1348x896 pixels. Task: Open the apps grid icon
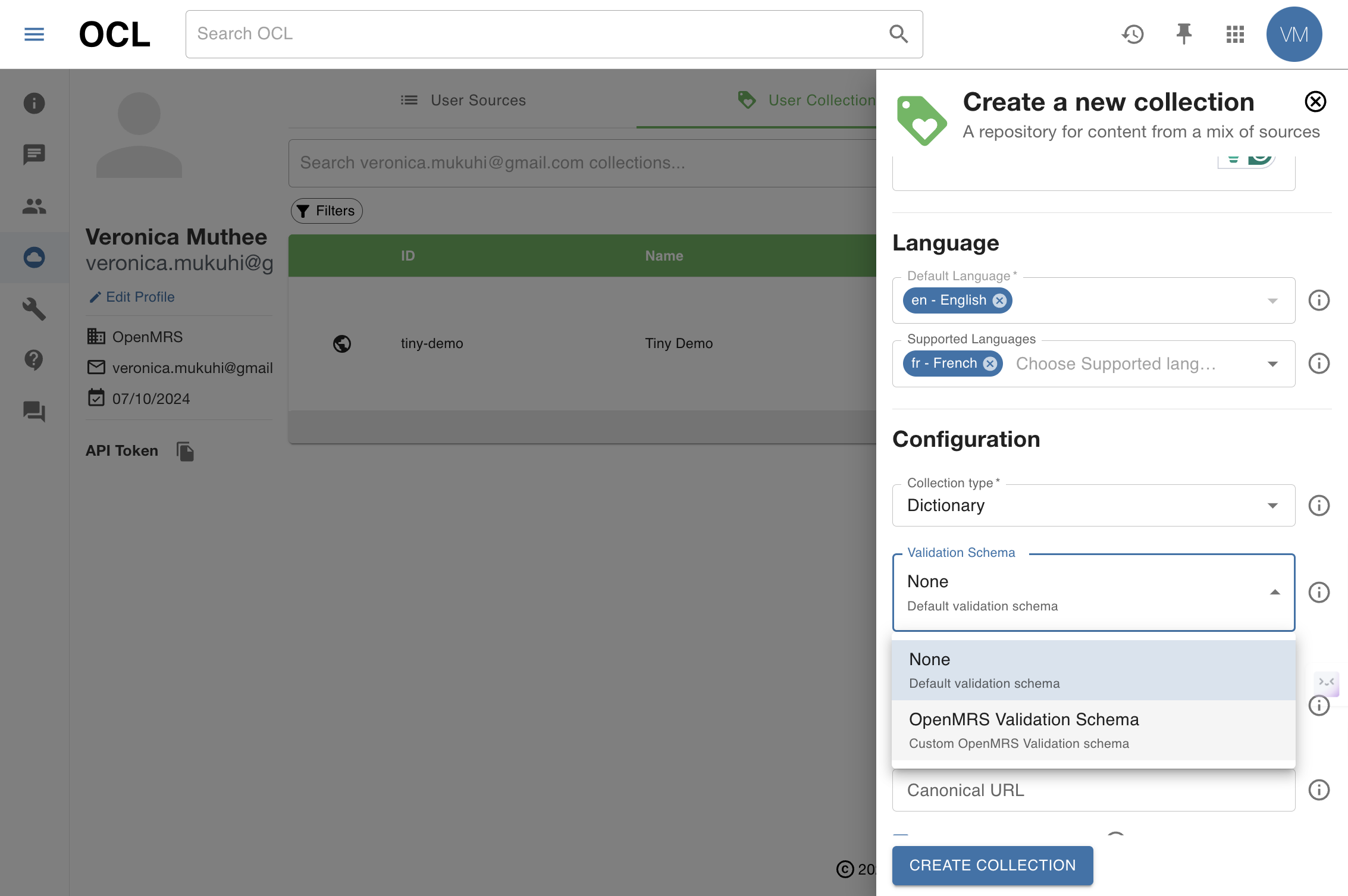(1235, 34)
